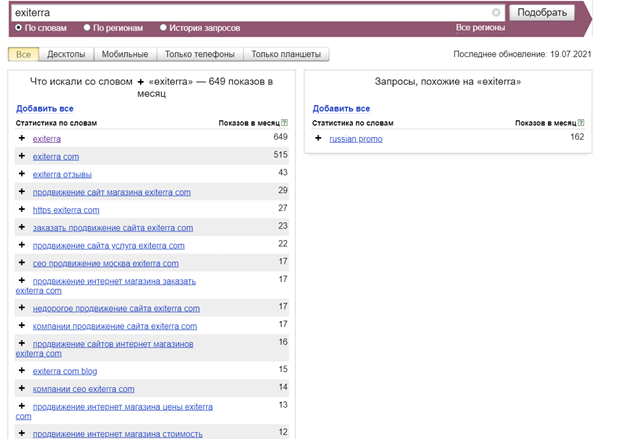Open the 'exiterra отзывы' keyword link

62,175
